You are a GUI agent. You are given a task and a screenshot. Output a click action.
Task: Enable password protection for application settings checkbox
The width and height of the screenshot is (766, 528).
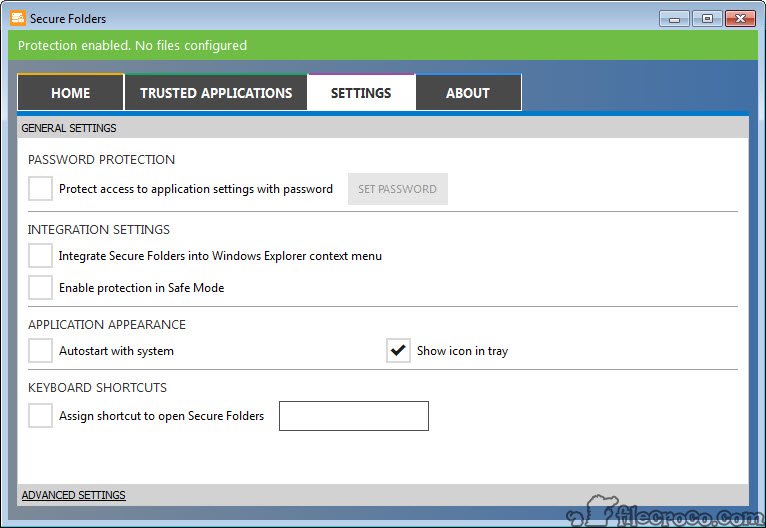[x=40, y=189]
